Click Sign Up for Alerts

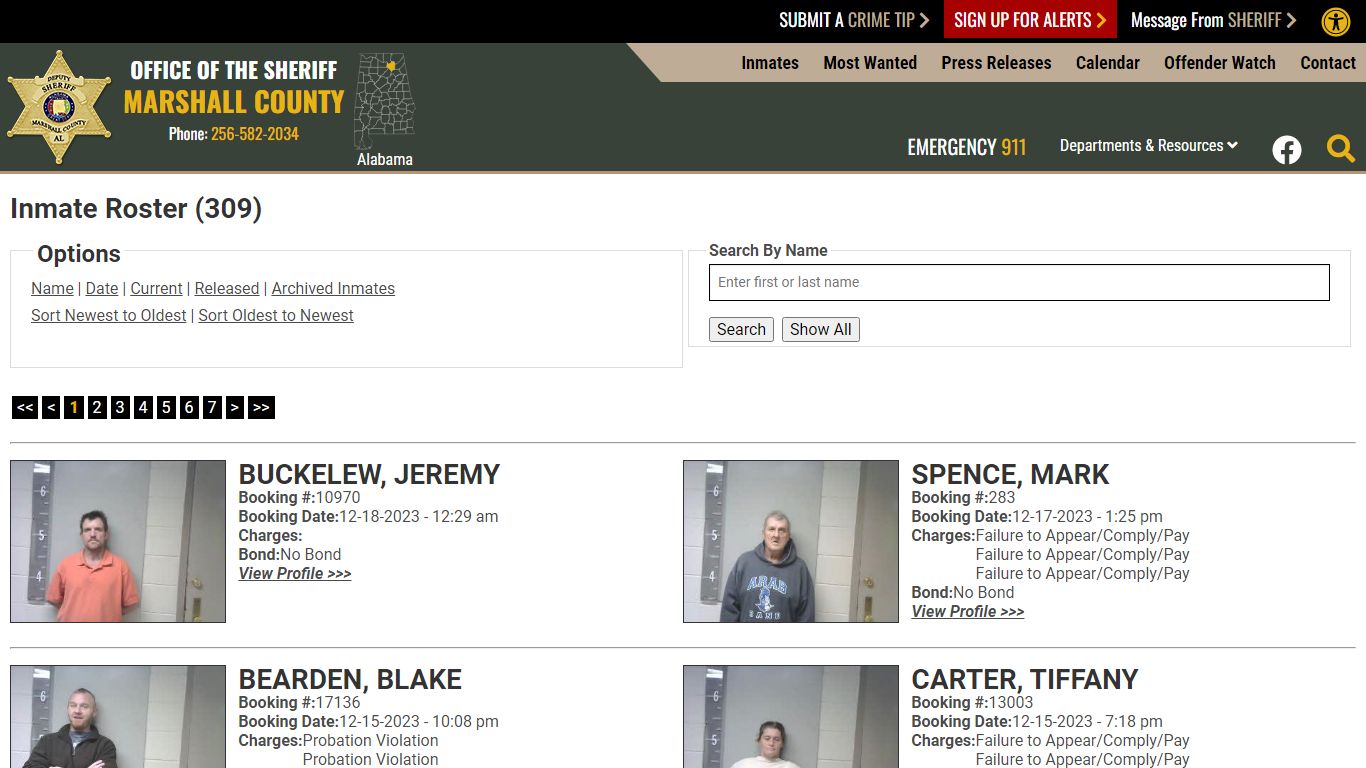tap(1030, 20)
